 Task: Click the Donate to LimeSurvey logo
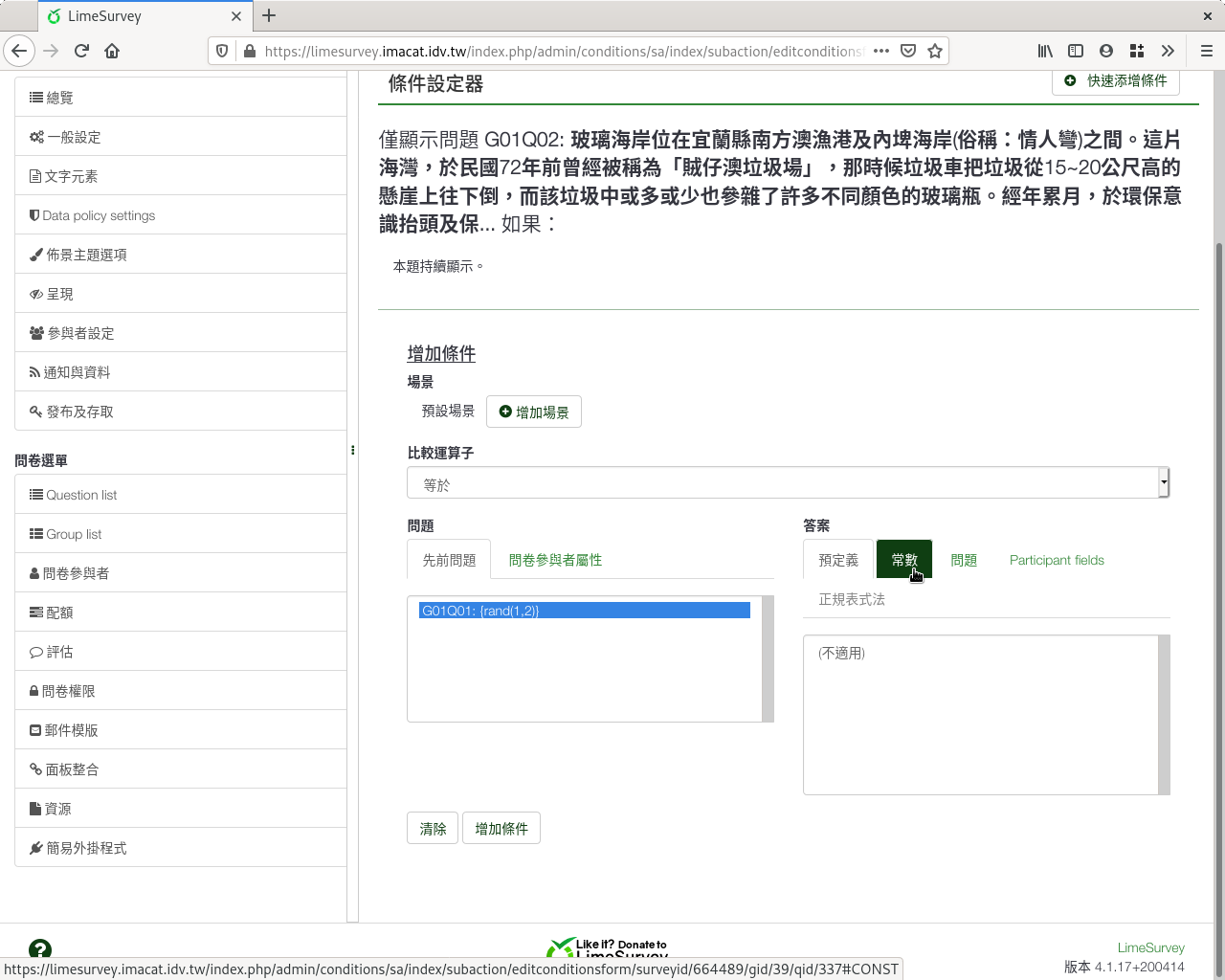click(607, 948)
